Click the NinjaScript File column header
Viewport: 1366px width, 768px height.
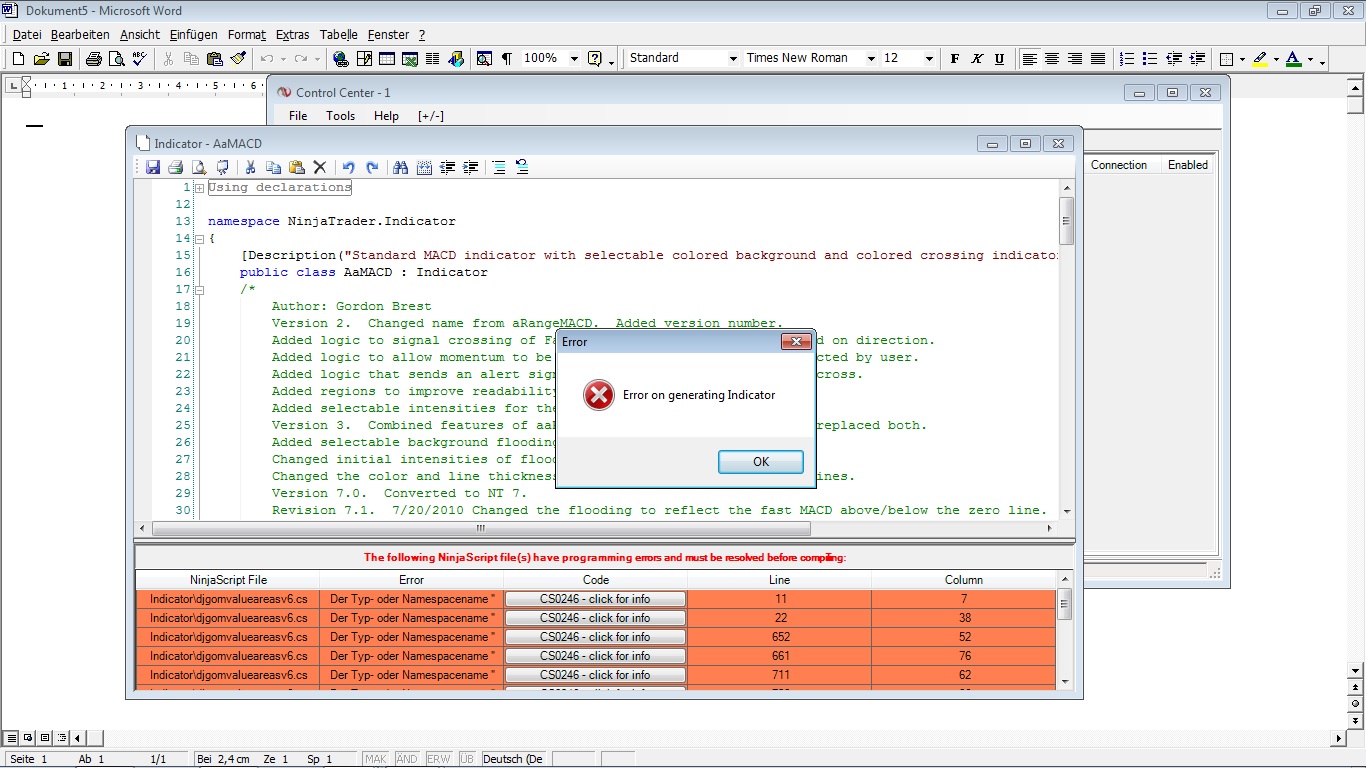(228, 580)
